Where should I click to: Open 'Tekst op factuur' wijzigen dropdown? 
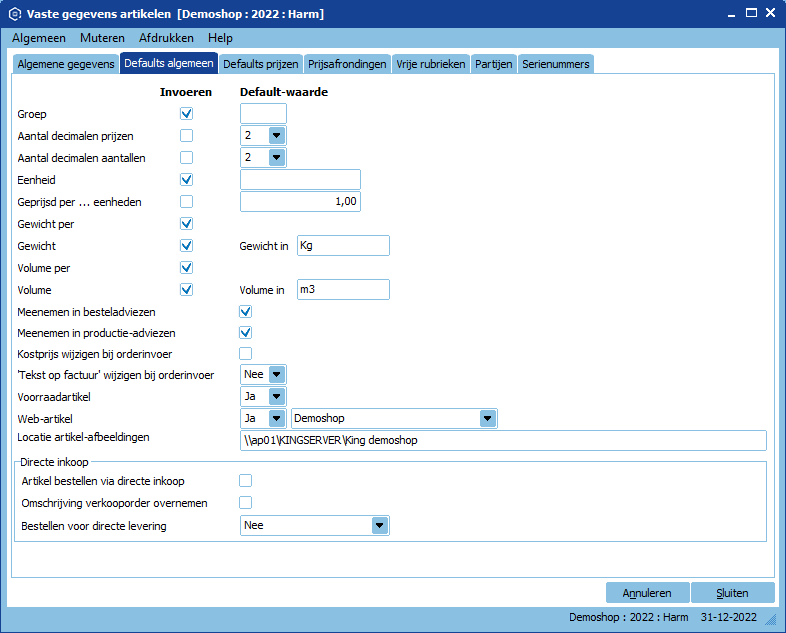coord(277,374)
